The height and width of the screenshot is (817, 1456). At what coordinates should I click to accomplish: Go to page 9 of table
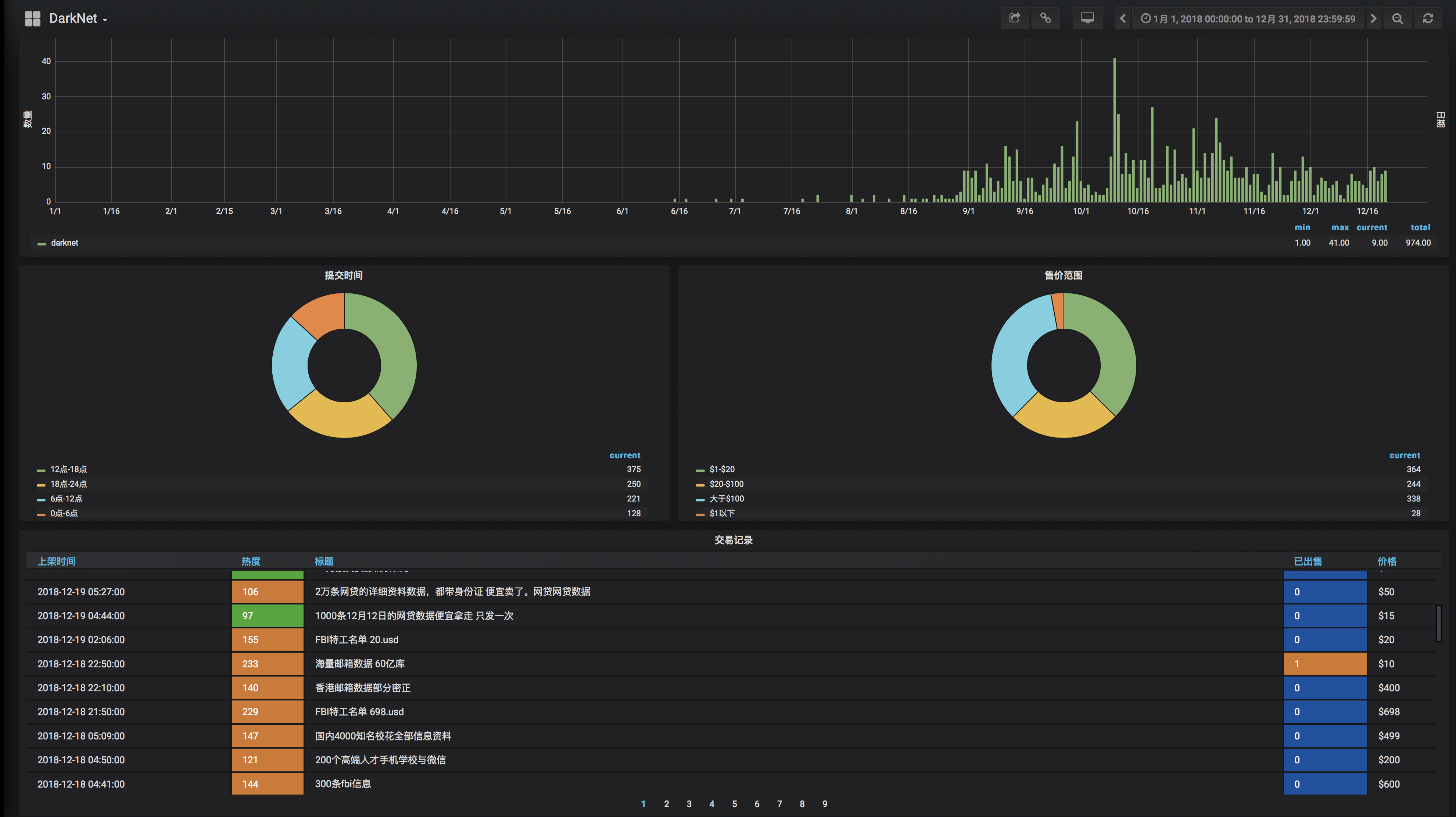tap(825, 803)
